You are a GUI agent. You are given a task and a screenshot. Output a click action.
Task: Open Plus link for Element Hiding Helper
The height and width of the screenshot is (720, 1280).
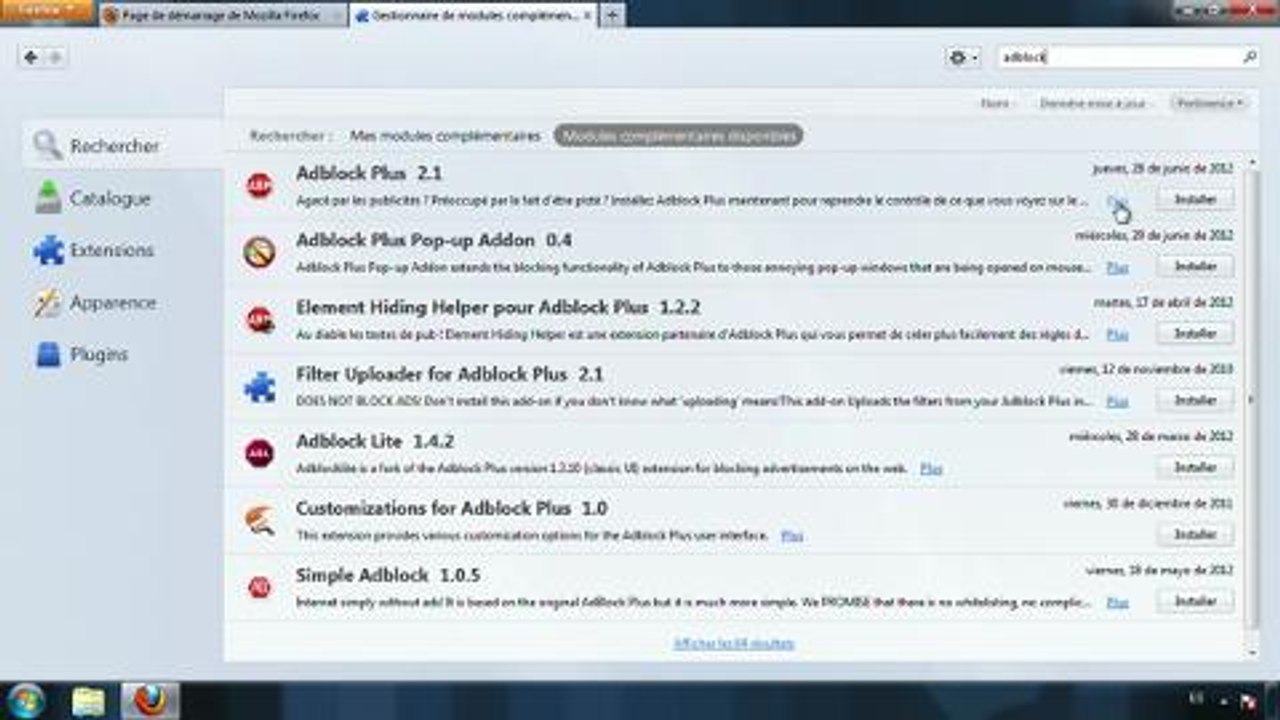point(1117,335)
